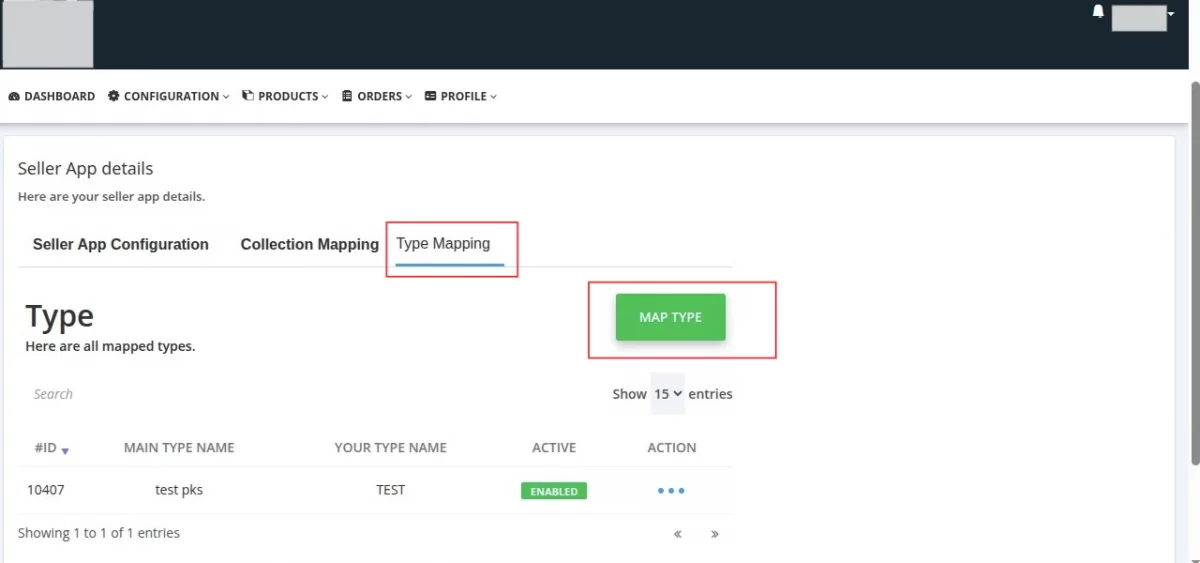Select the 'TEST' your type name cell
Viewport: 1200px width, 563px height.
tap(391, 490)
